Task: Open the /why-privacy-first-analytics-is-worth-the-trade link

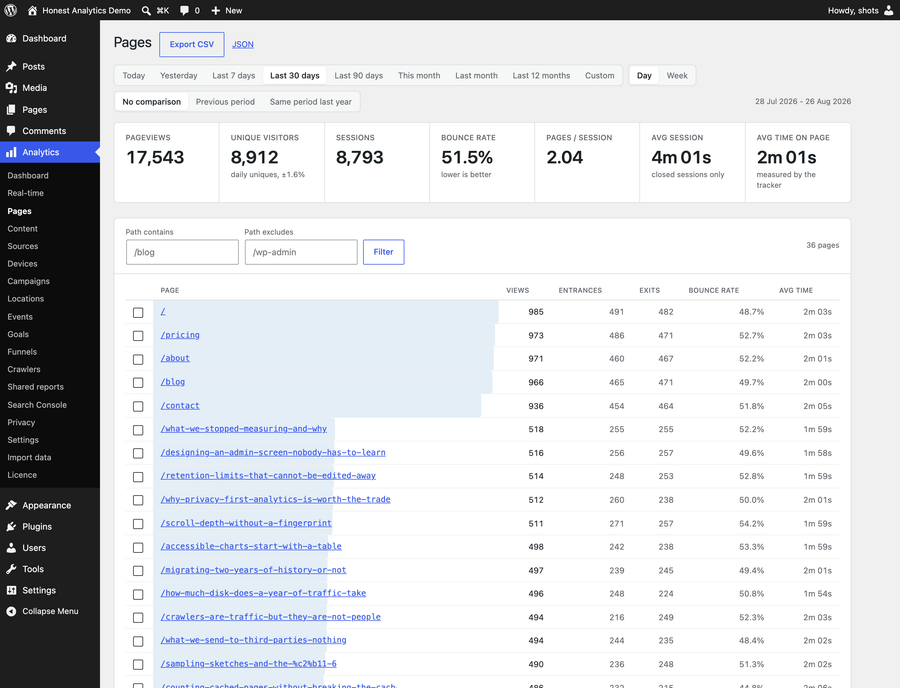Action: click(276, 499)
